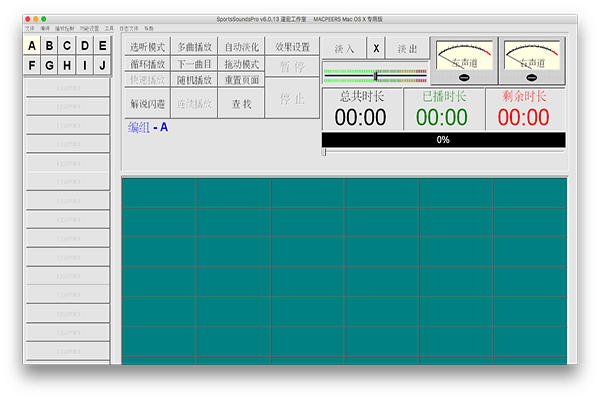Open 效果设置 effect settings
Viewport: 600px width, 400px height.
[292, 47]
